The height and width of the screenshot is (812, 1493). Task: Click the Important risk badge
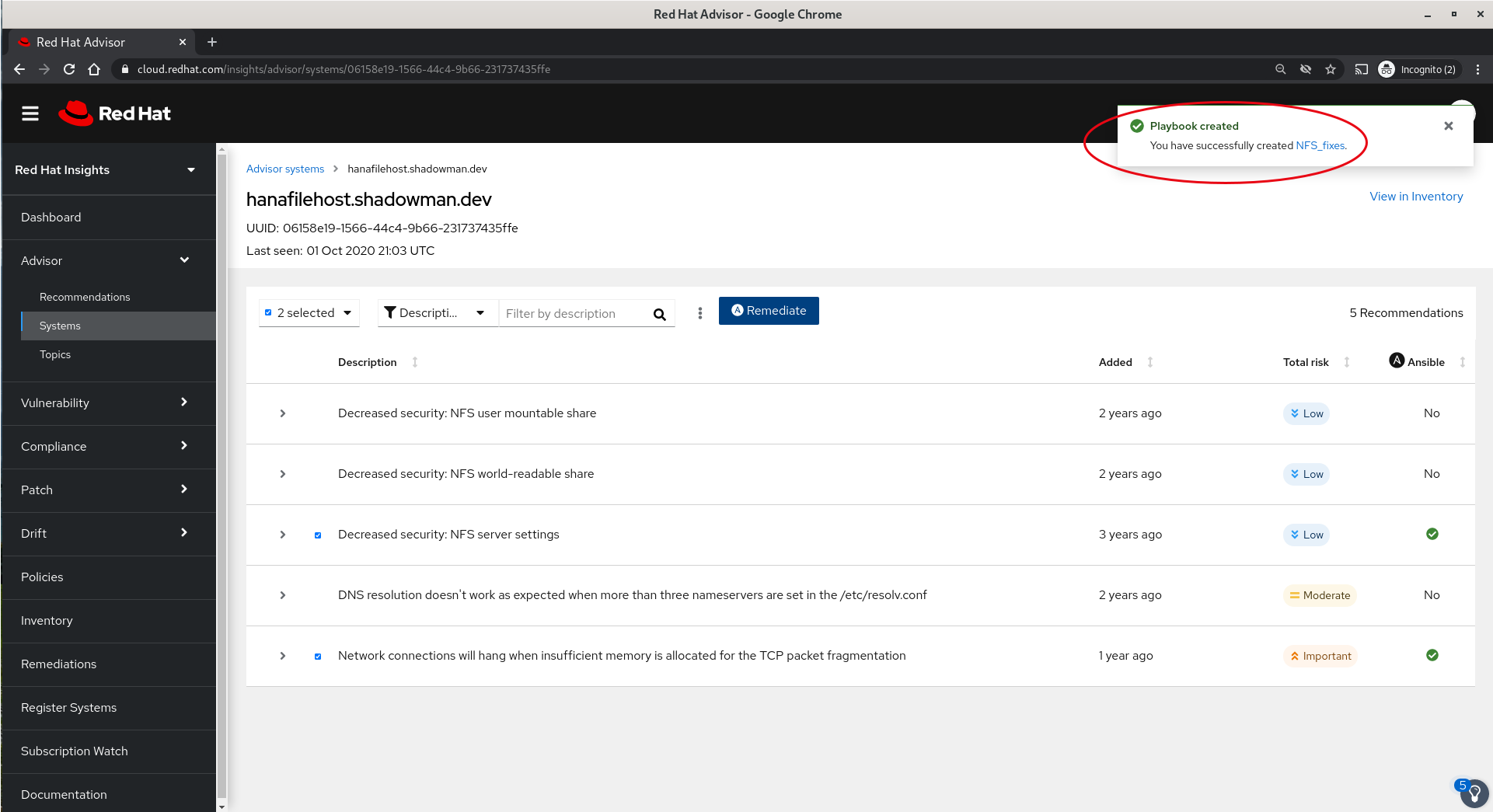(1320, 656)
